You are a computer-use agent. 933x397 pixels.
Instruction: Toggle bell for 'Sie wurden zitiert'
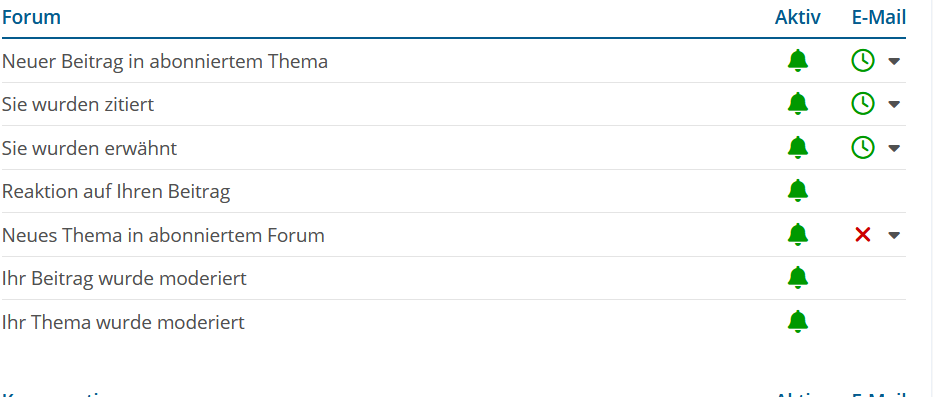[x=798, y=104]
